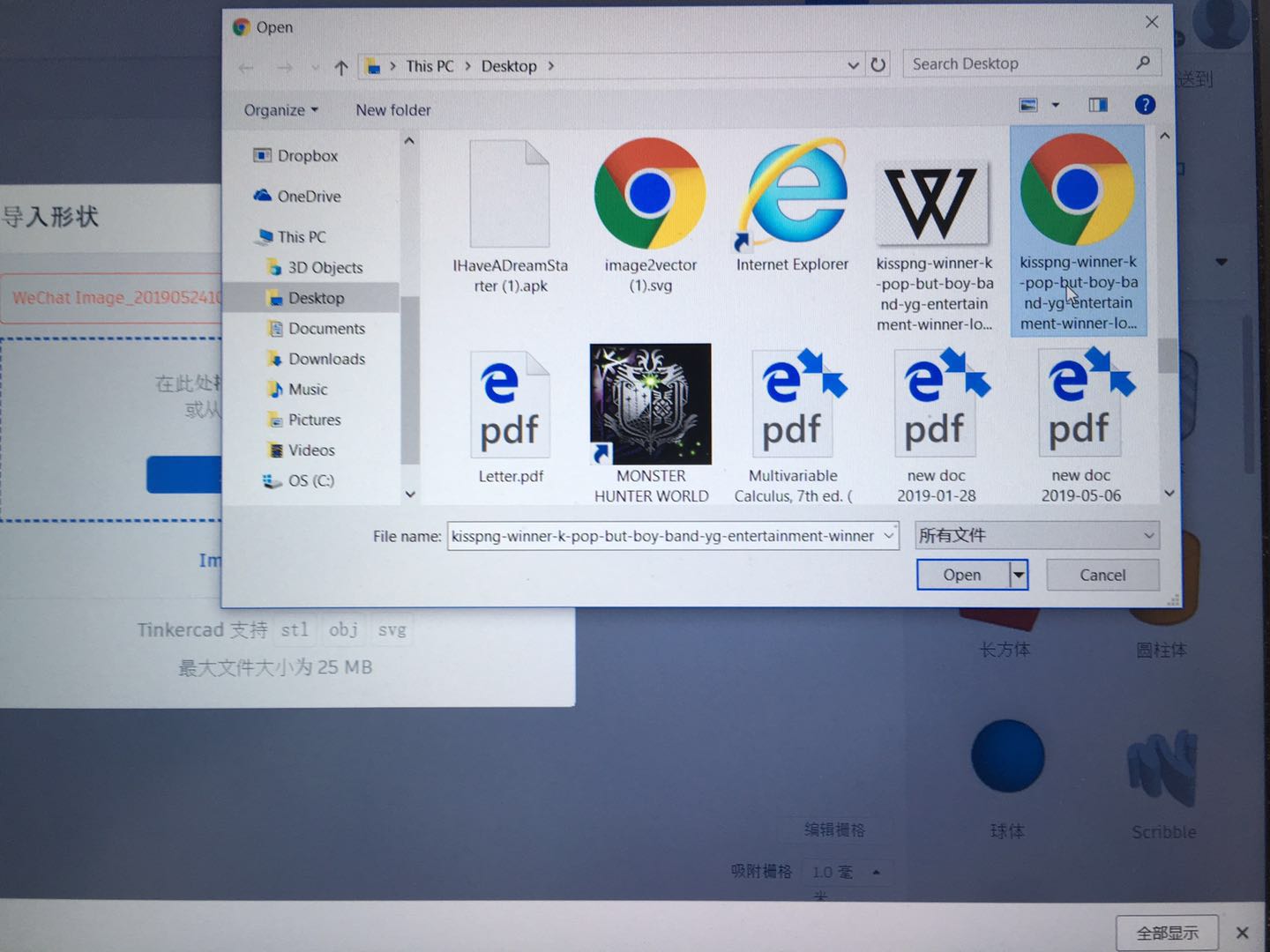Viewport: 1270px width, 952px height.
Task: Refresh the Desktop folder listing
Action: click(x=878, y=64)
